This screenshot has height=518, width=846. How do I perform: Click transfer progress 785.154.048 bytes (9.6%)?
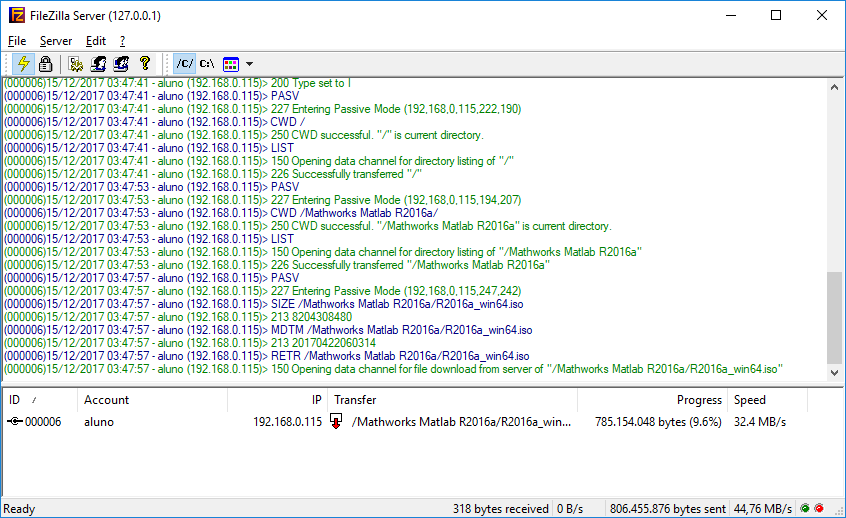point(658,422)
